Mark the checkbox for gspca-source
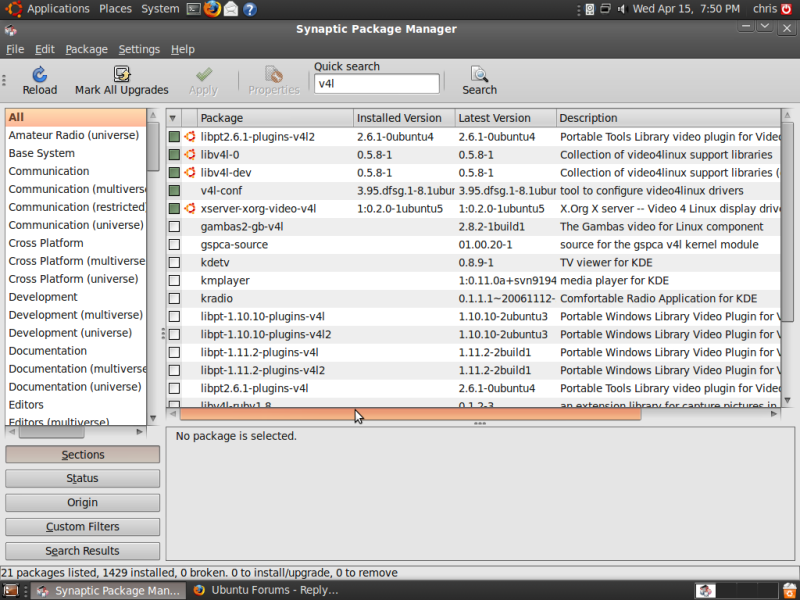The height and width of the screenshot is (600, 800). click(x=174, y=244)
